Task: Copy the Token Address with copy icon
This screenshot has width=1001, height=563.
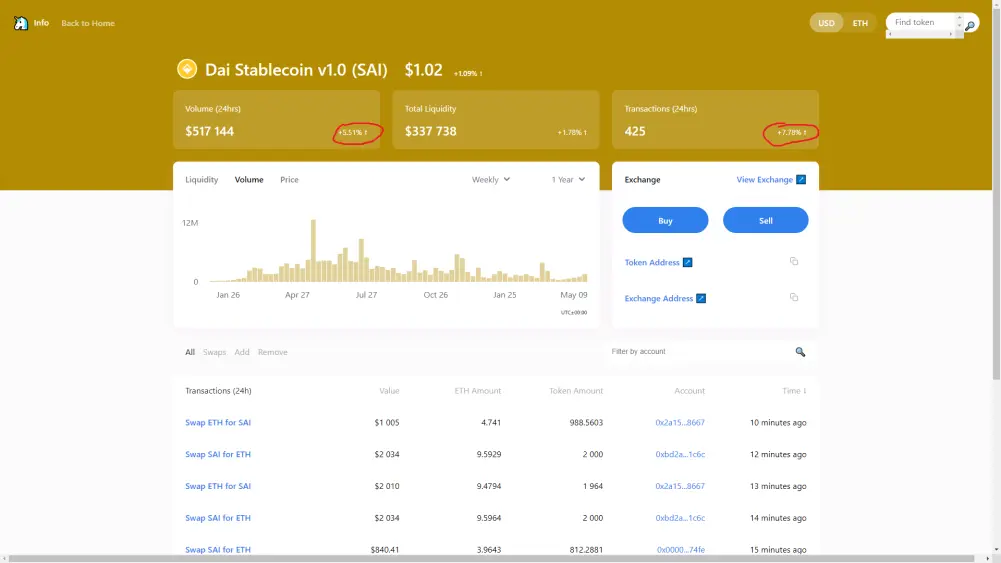Action: [794, 261]
